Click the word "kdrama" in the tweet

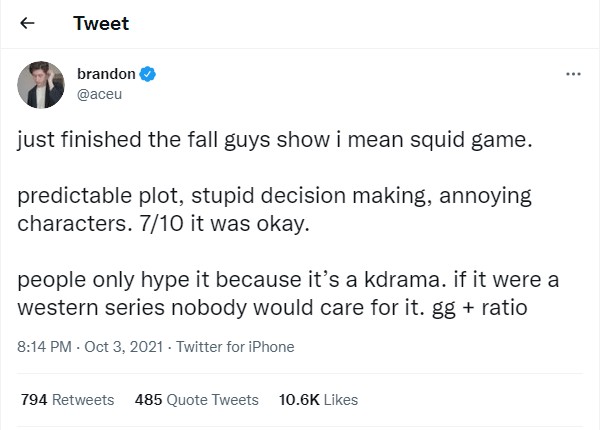coord(469,280)
